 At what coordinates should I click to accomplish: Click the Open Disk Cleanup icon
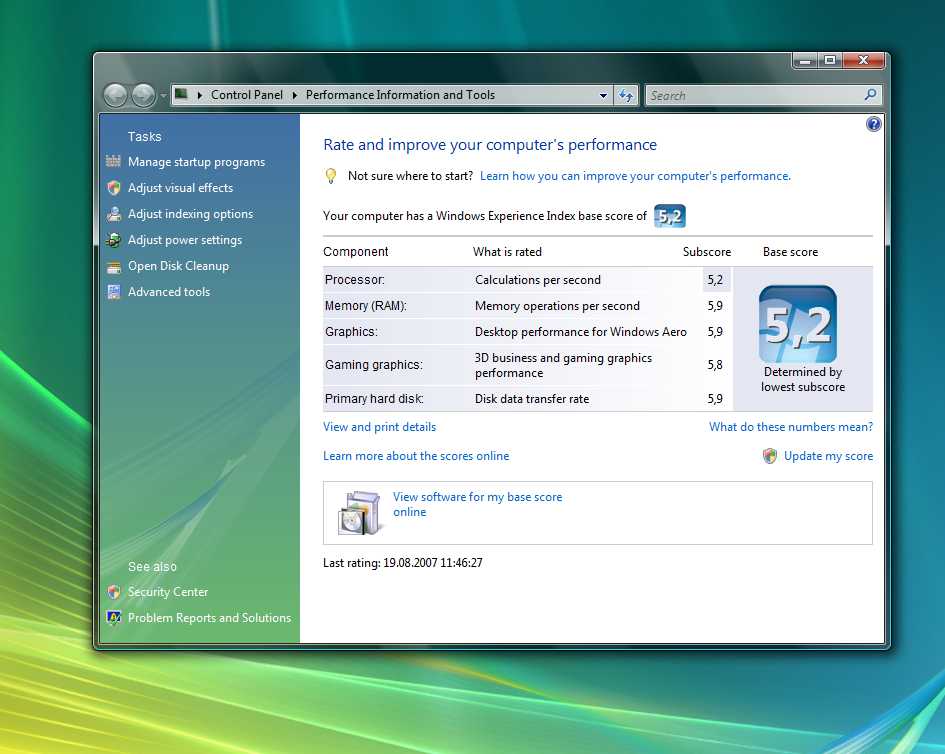pos(113,266)
